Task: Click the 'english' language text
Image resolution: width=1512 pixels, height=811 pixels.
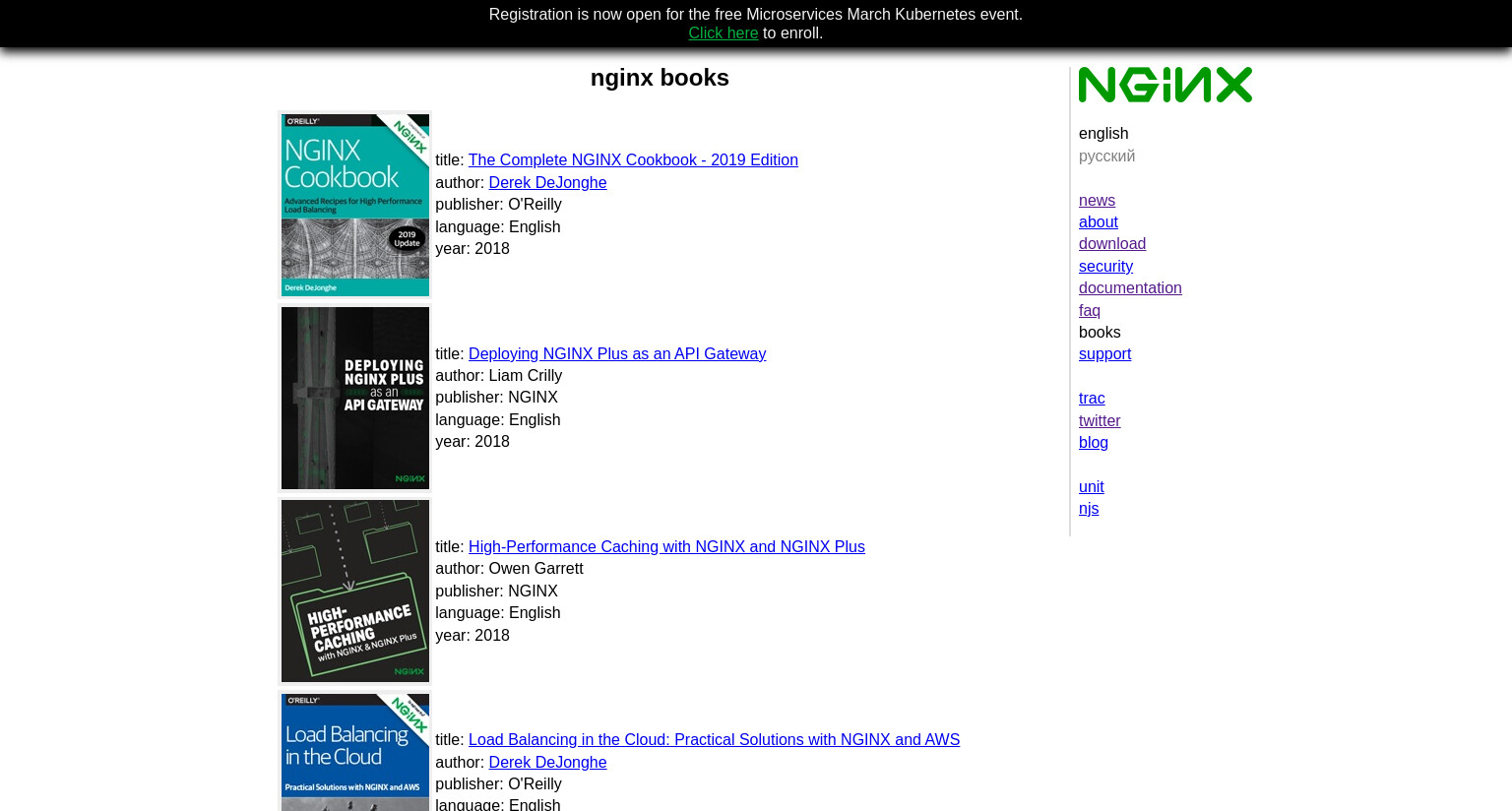Action: pyautogui.click(x=1102, y=133)
